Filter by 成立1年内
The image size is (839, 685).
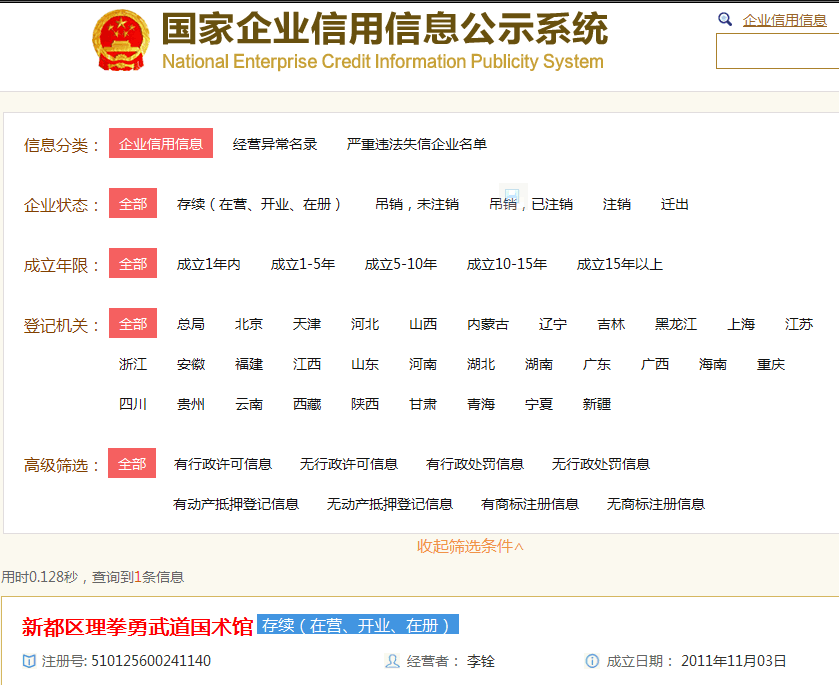tap(209, 264)
